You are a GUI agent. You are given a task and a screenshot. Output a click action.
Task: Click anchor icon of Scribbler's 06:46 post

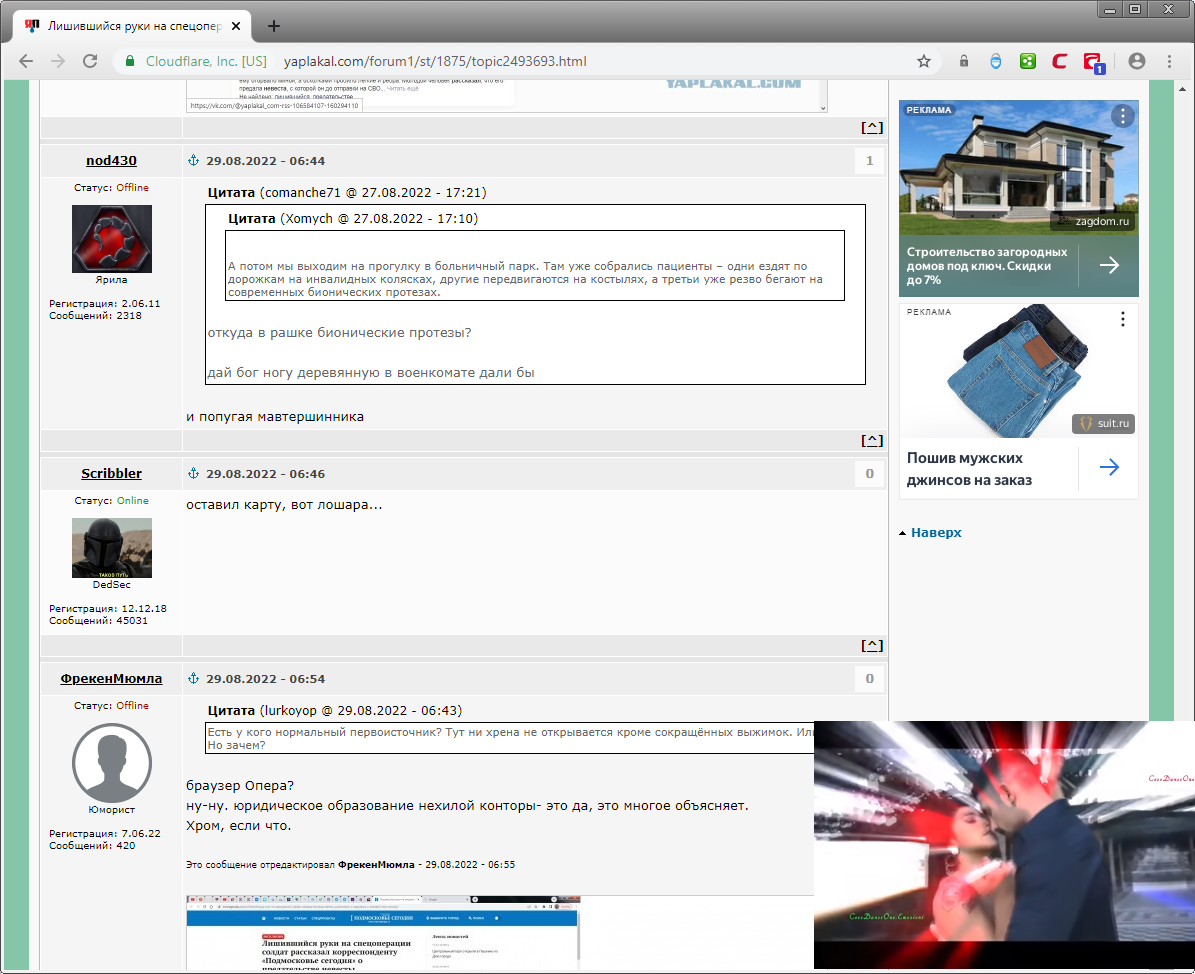194,473
